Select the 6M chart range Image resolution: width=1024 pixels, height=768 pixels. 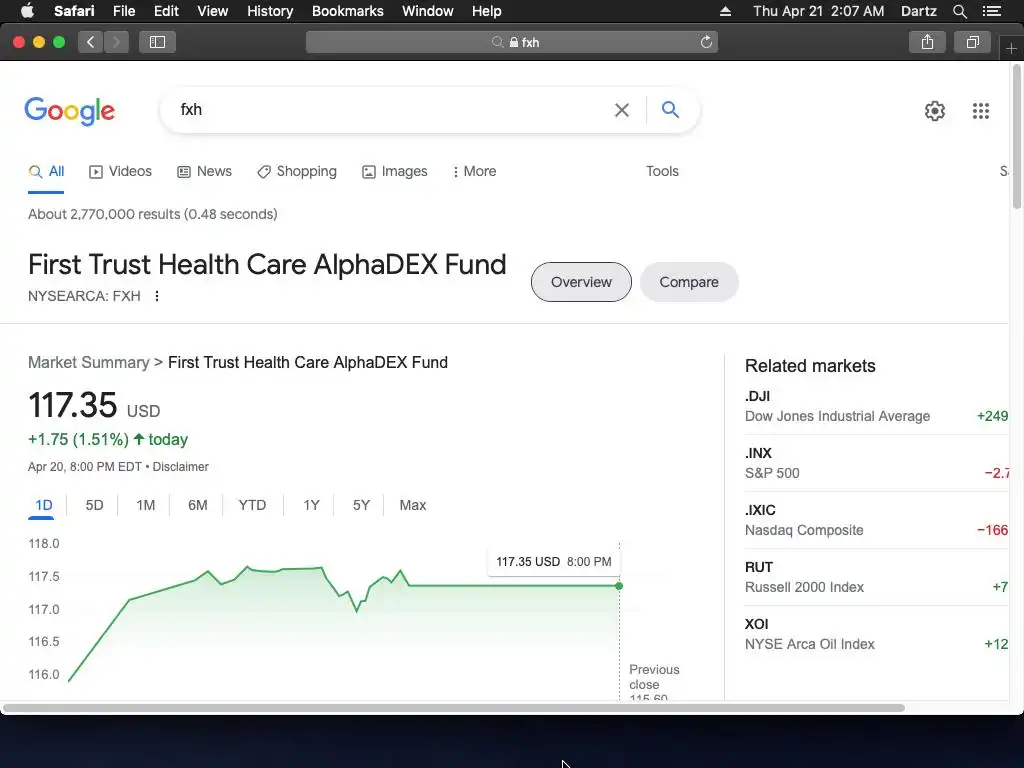click(x=197, y=505)
